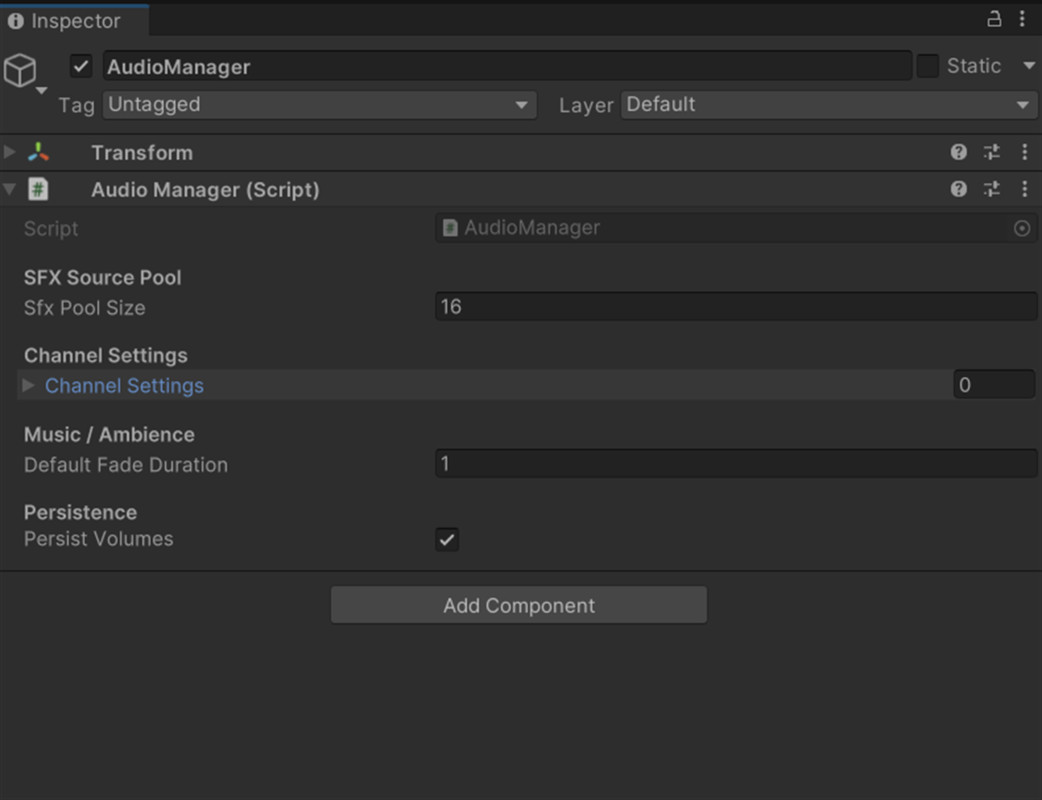Click the Channel Settings array size field
1042x800 pixels.
pos(994,385)
